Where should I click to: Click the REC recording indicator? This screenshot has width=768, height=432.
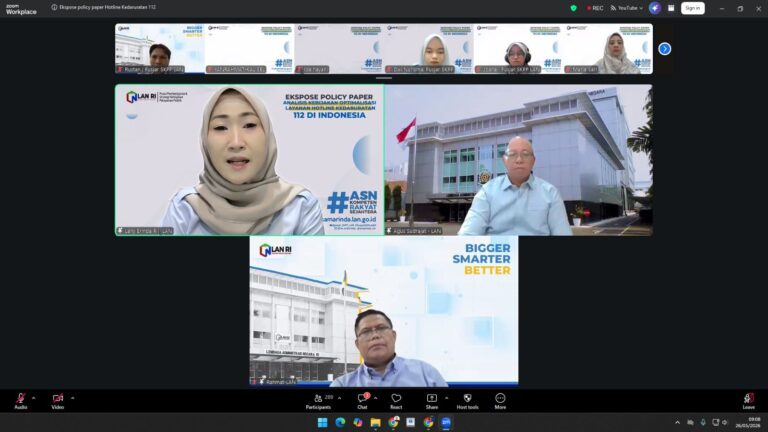[595, 8]
